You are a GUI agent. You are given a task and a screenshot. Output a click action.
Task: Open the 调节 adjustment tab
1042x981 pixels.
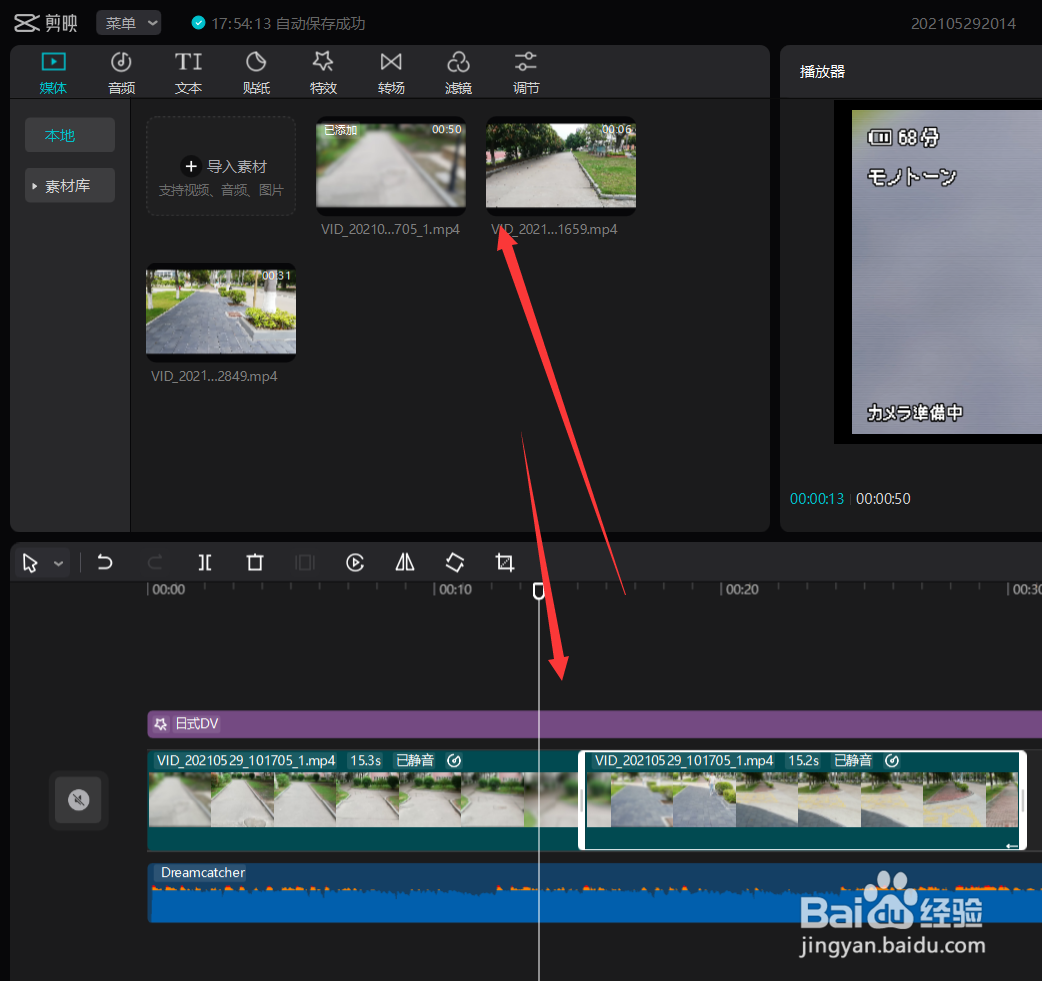(526, 73)
